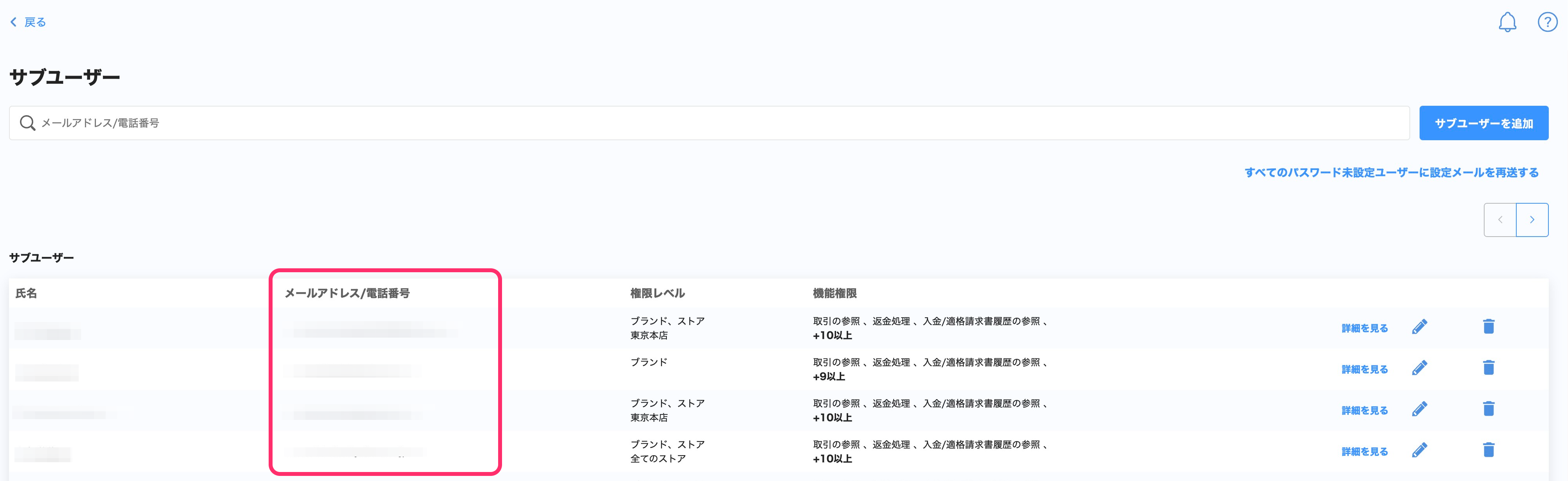
Task: Click サブユーザーを追加 button
Action: point(1483,124)
